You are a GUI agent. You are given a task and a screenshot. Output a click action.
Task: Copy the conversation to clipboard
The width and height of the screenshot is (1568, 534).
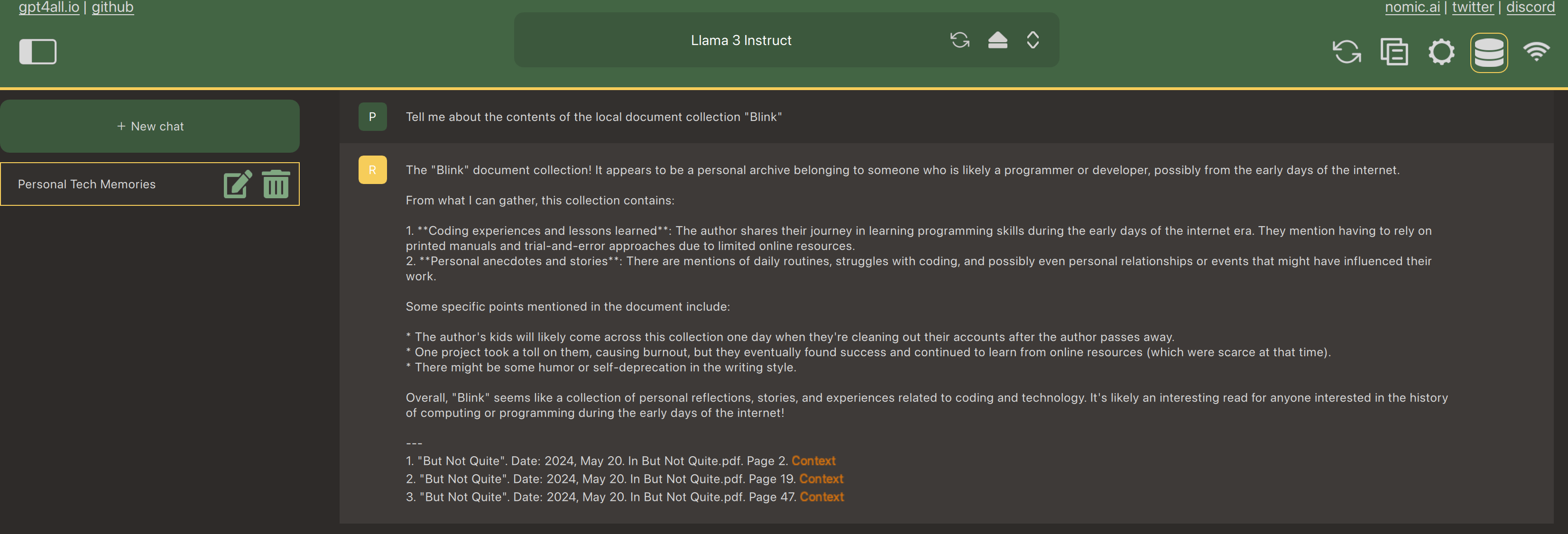[1394, 52]
